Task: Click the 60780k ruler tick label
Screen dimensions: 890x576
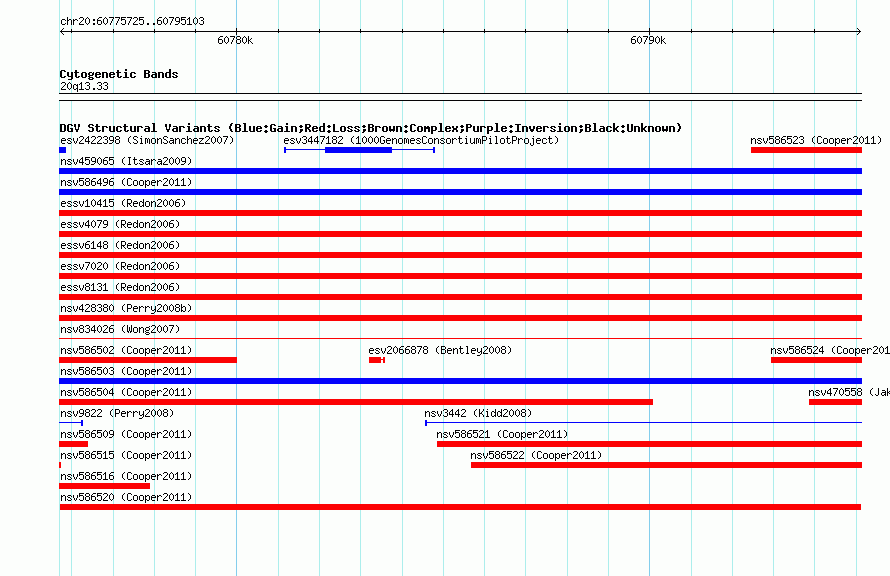Action: tap(235, 40)
